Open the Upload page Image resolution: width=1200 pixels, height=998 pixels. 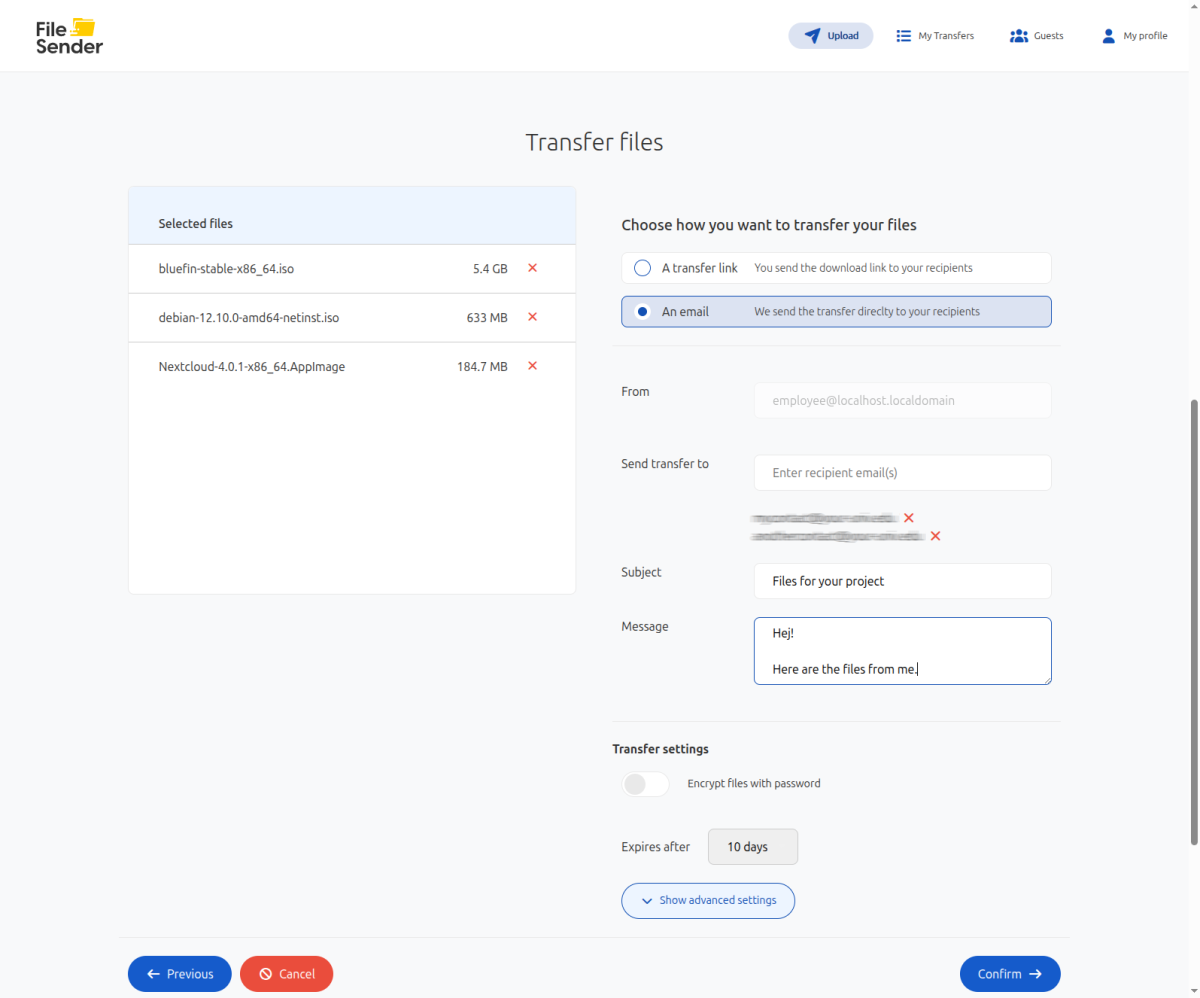click(830, 36)
